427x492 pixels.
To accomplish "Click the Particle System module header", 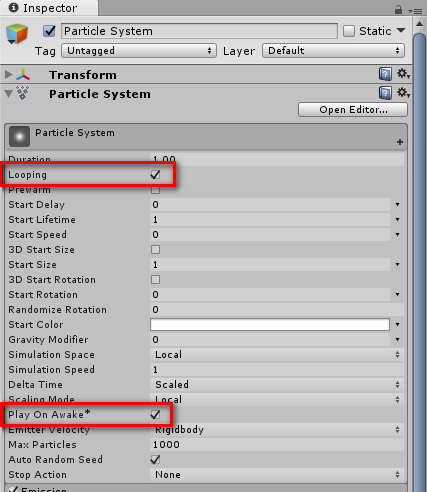I will point(206,137).
